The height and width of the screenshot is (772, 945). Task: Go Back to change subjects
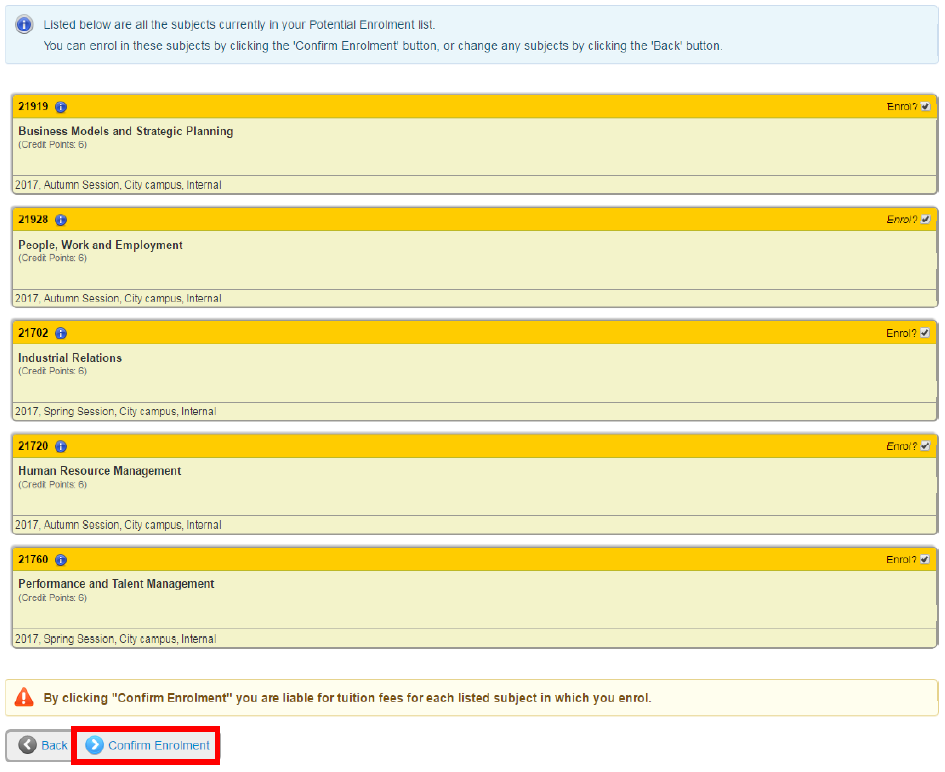click(x=42, y=745)
